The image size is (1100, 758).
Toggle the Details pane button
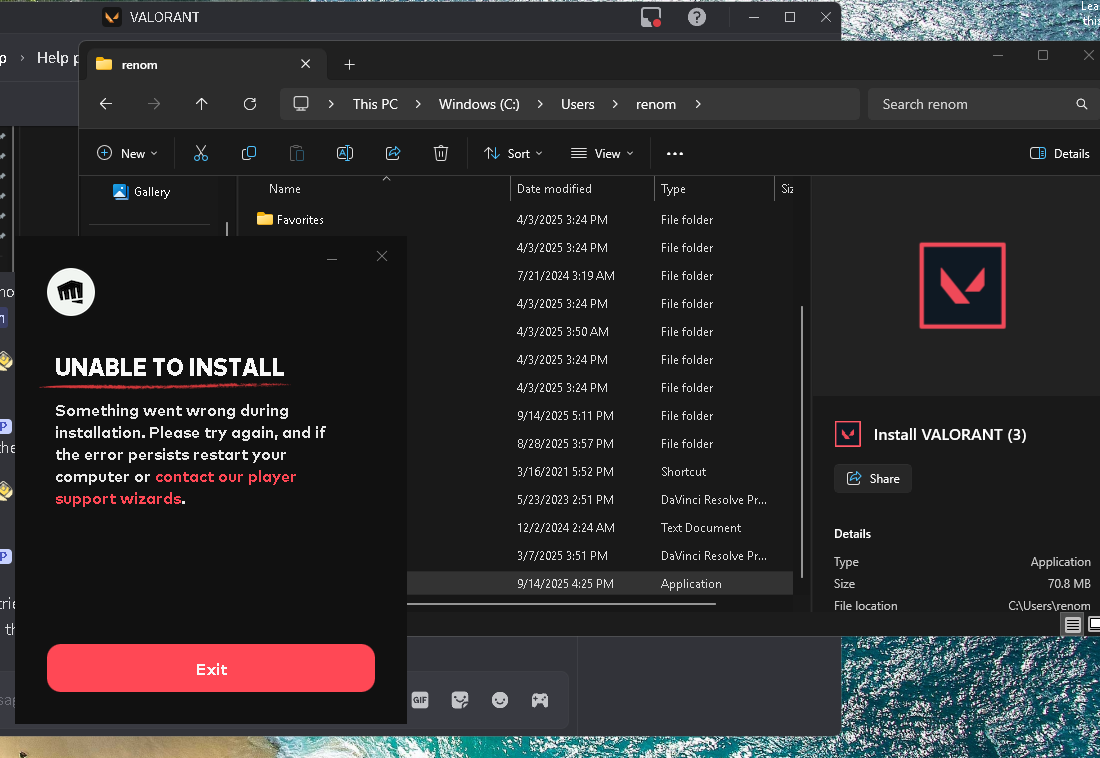tap(1059, 154)
